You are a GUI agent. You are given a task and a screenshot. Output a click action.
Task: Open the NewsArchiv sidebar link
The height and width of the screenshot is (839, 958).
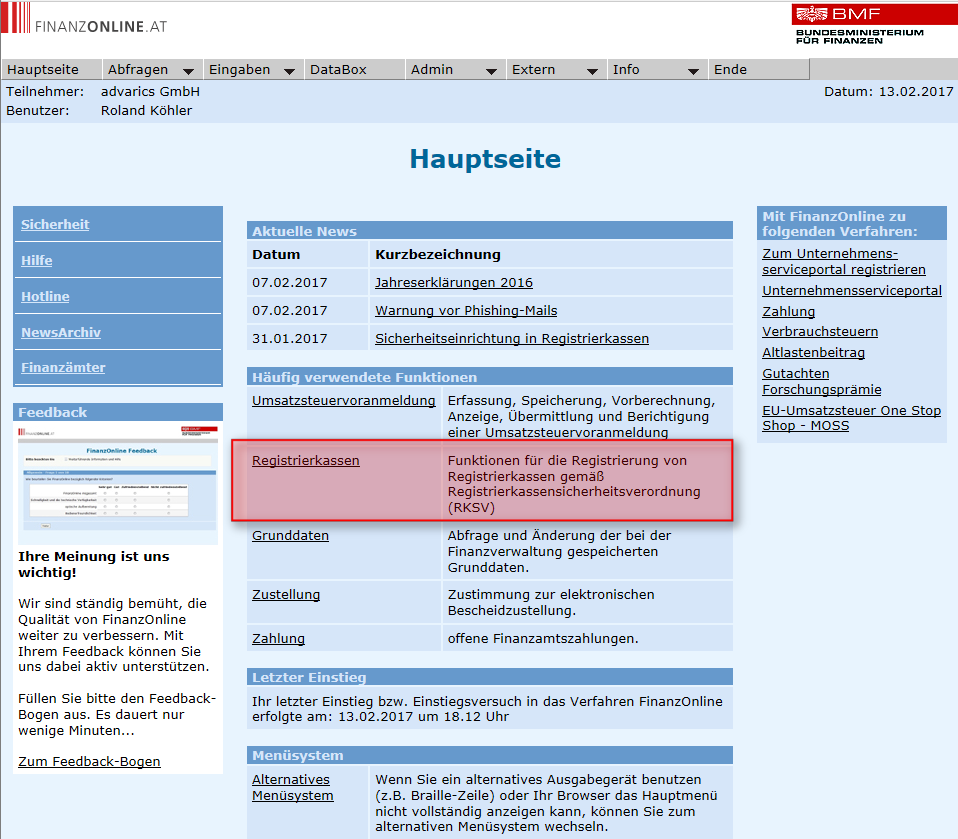(61, 332)
